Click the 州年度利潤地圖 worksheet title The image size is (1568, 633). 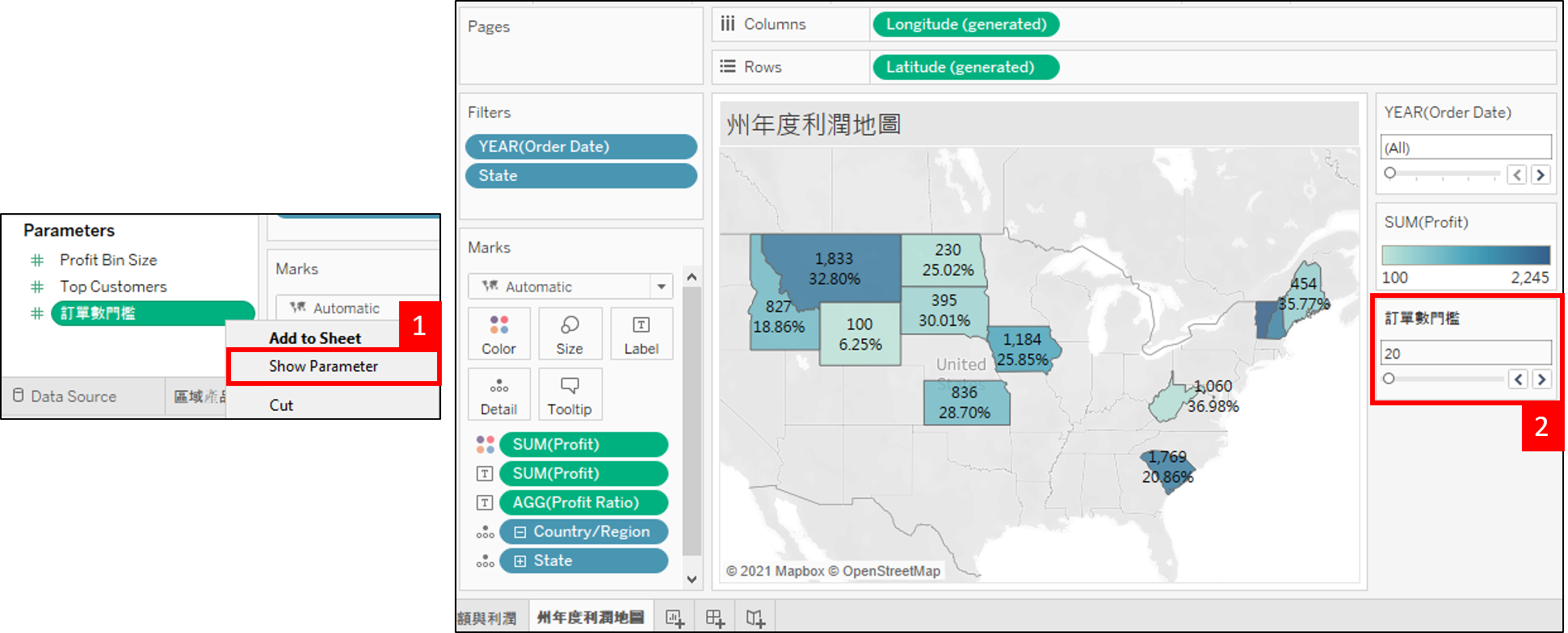coord(813,124)
